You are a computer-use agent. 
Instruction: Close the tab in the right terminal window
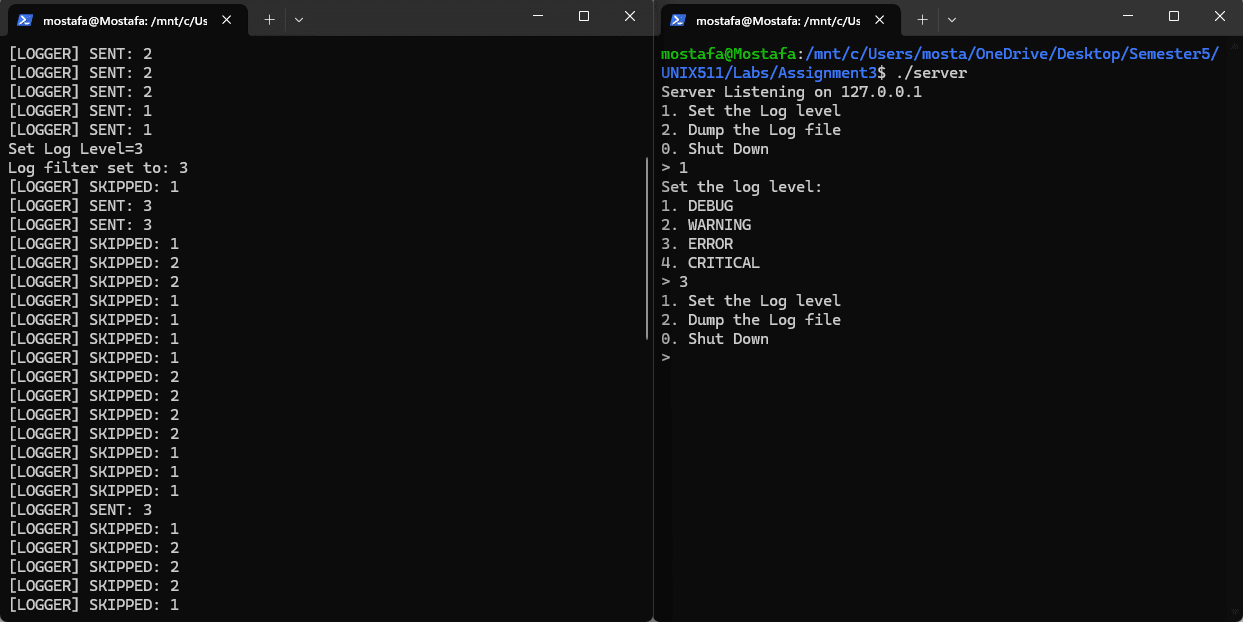pos(882,20)
